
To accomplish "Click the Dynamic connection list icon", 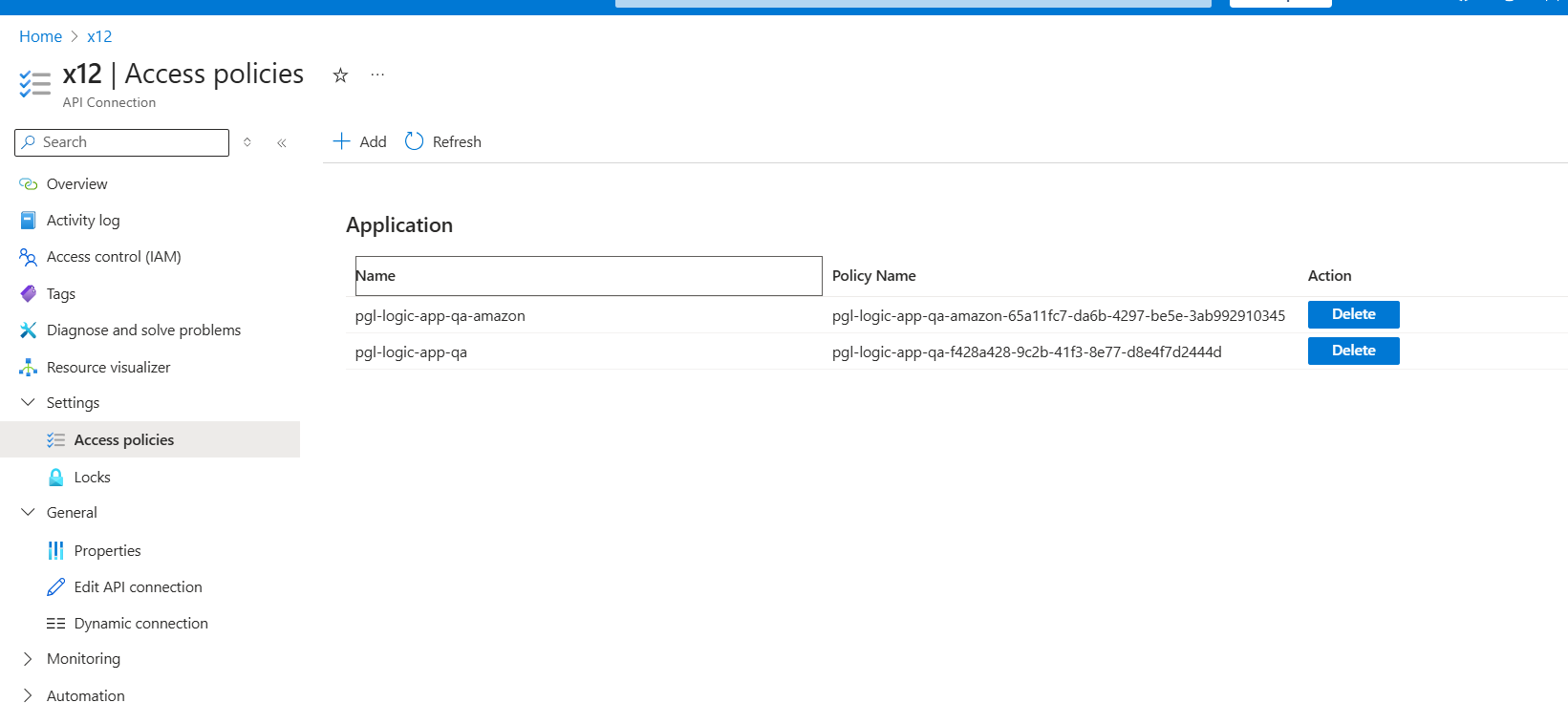I will click(x=56, y=623).
